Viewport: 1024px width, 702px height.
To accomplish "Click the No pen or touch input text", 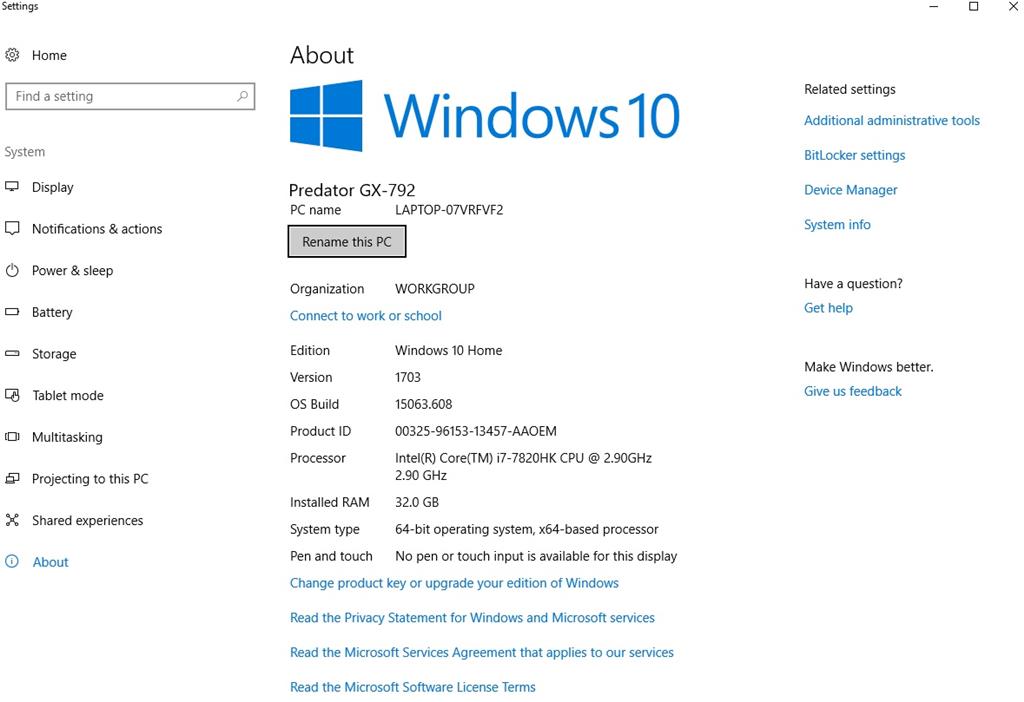I will pyautogui.click(x=536, y=556).
